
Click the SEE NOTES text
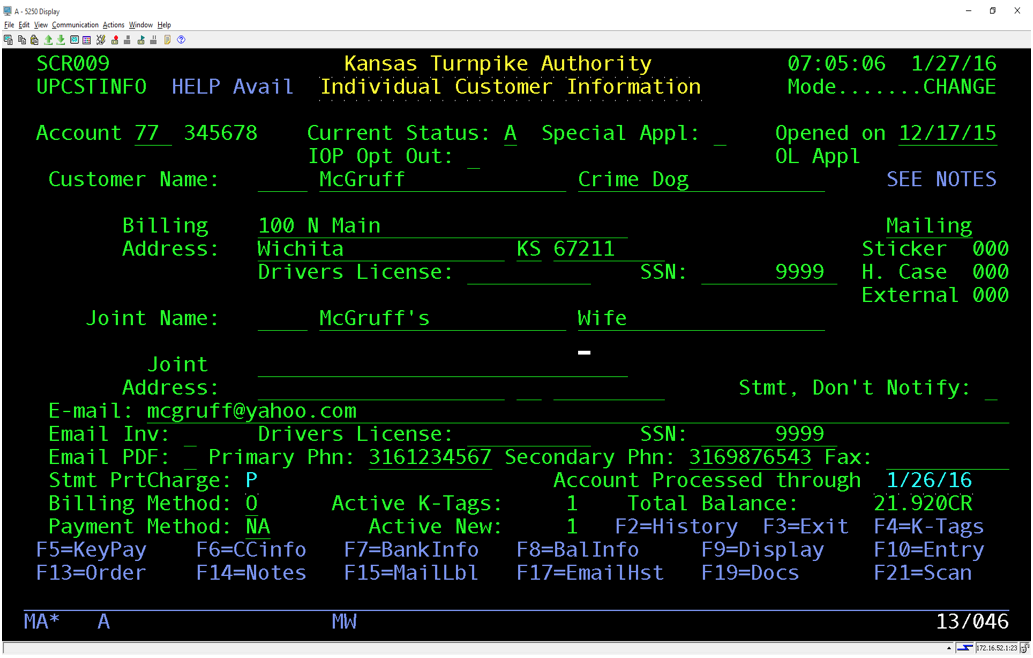(941, 179)
